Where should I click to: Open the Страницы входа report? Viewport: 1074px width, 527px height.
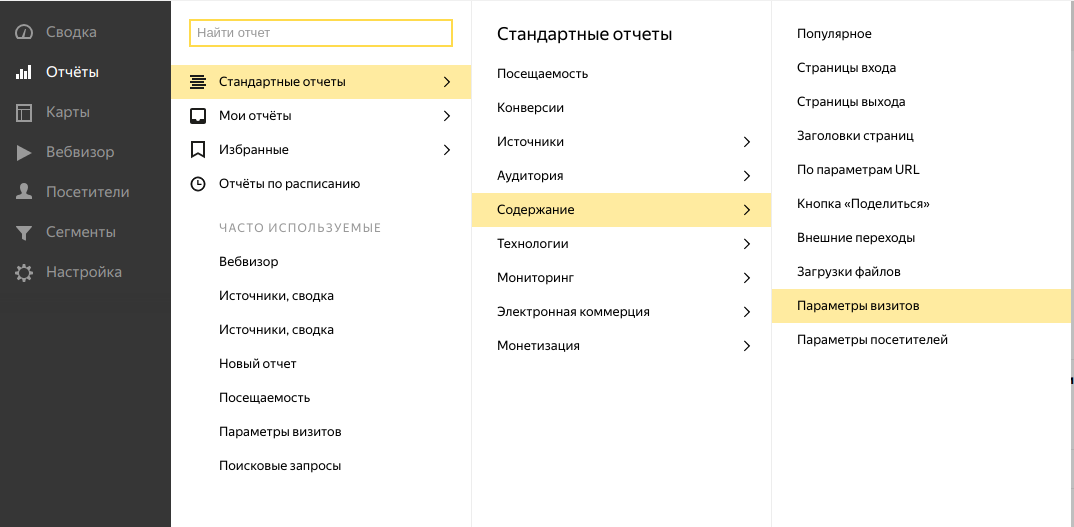(x=846, y=68)
